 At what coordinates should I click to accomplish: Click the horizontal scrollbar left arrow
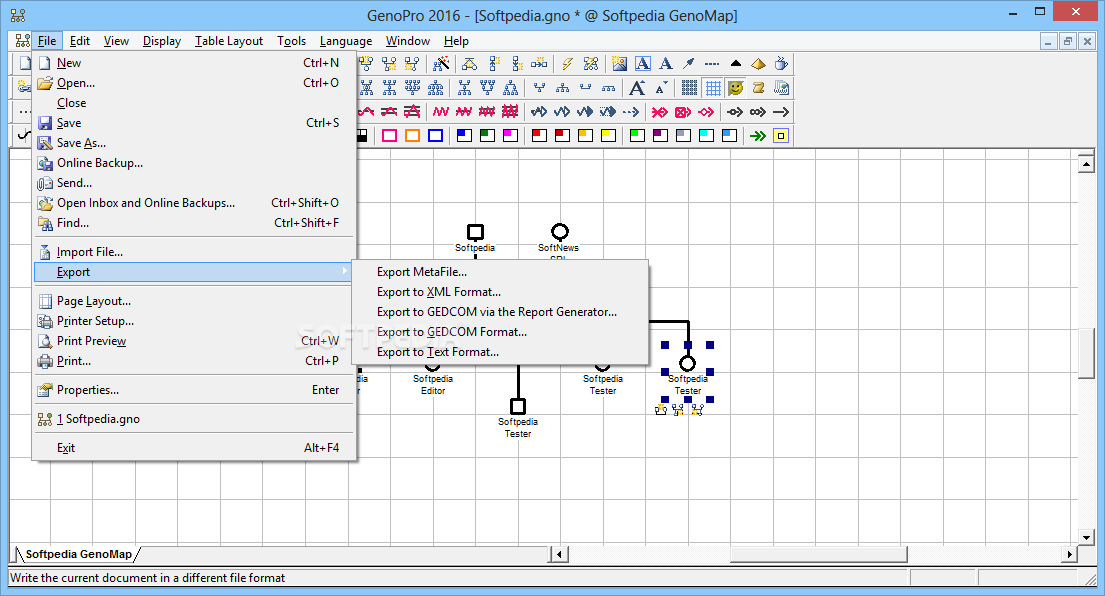pos(559,554)
